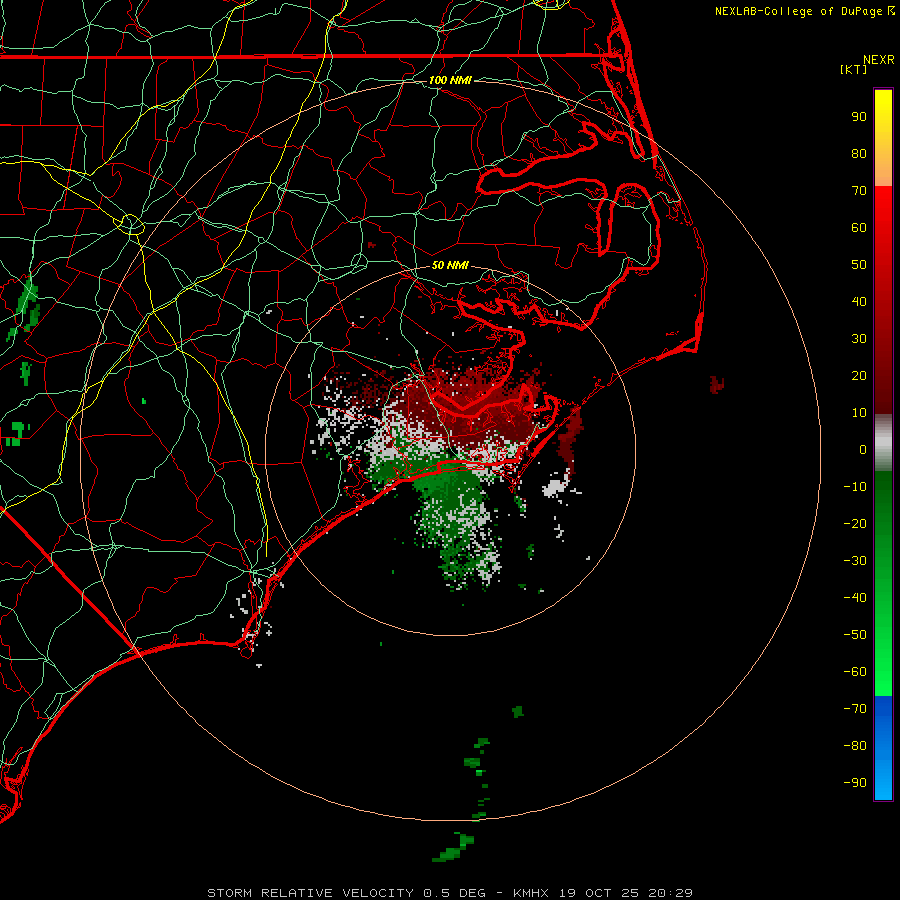
Task: Click the -10 value on the velocity scale
Action: click(x=855, y=487)
